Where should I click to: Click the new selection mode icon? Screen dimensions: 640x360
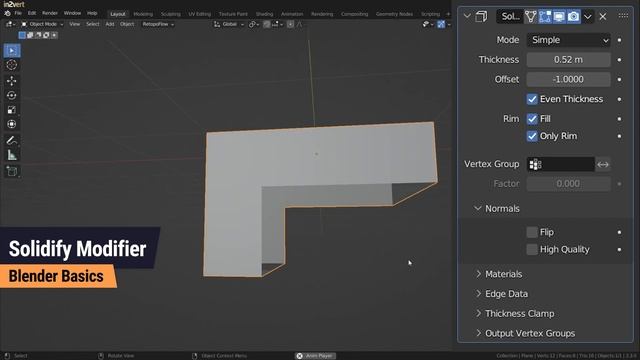(22, 36)
